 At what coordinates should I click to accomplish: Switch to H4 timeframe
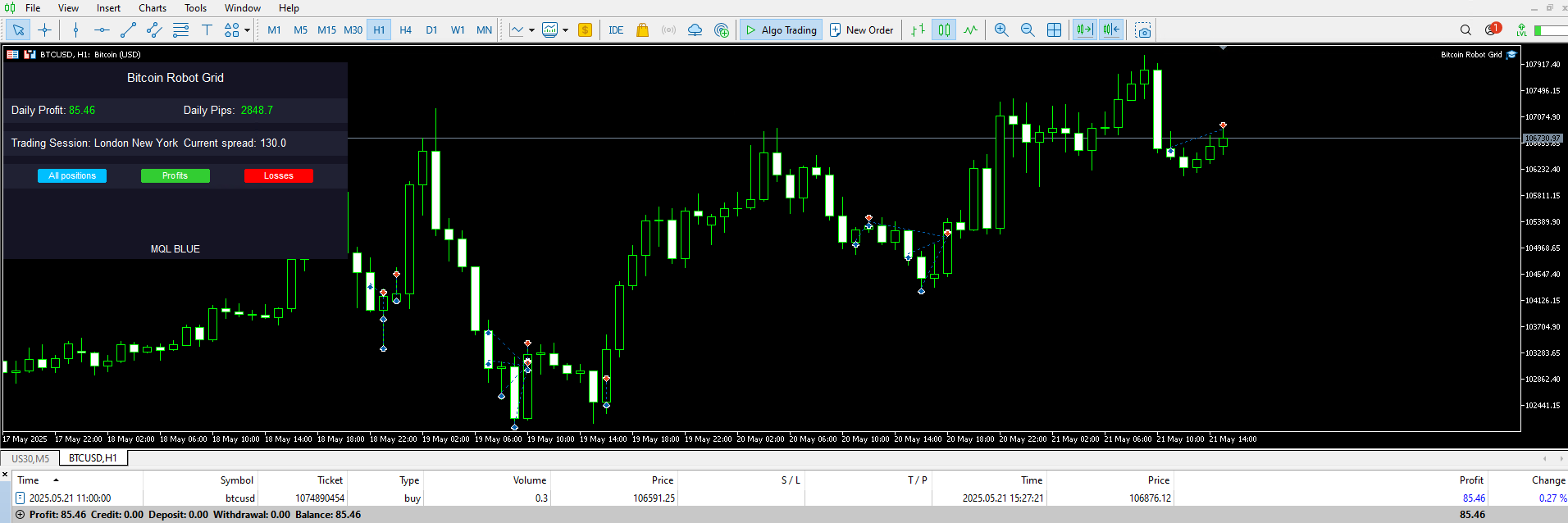(x=405, y=30)
